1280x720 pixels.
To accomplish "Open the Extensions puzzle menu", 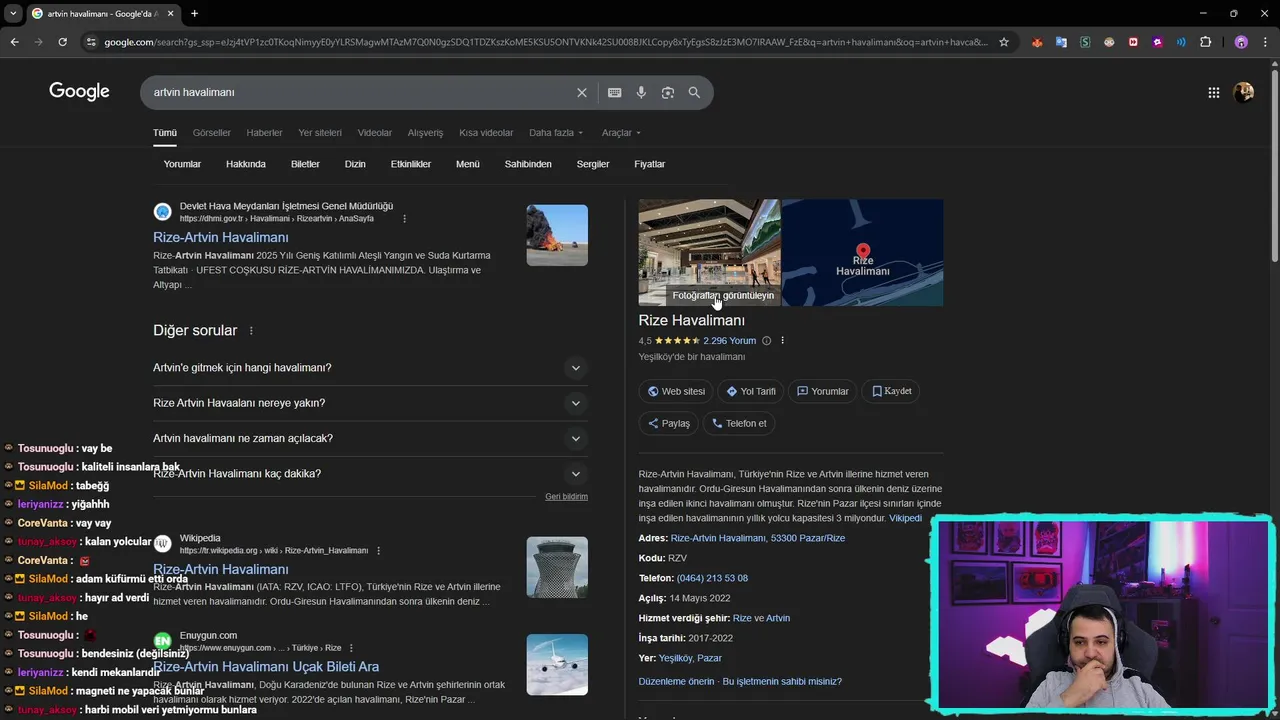I will point(1205,42).
